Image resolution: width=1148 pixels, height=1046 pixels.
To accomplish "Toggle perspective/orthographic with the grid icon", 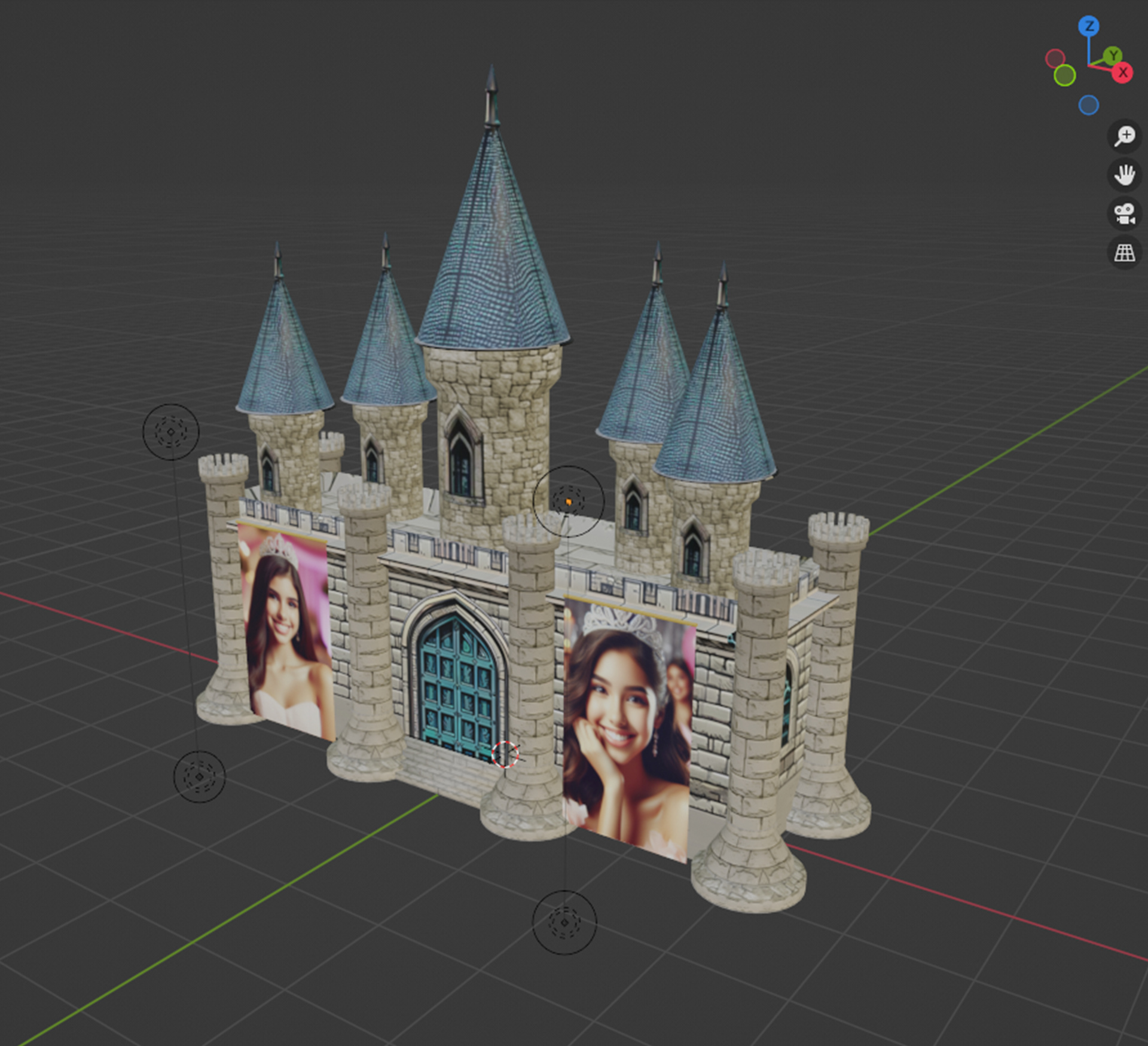I will pos(1124,253).
